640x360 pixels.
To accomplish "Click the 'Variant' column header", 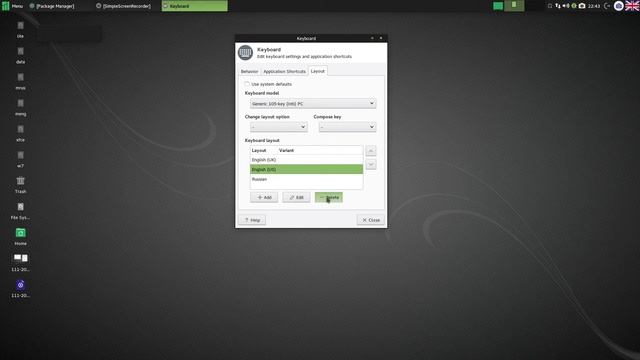I will pos(320,151).
